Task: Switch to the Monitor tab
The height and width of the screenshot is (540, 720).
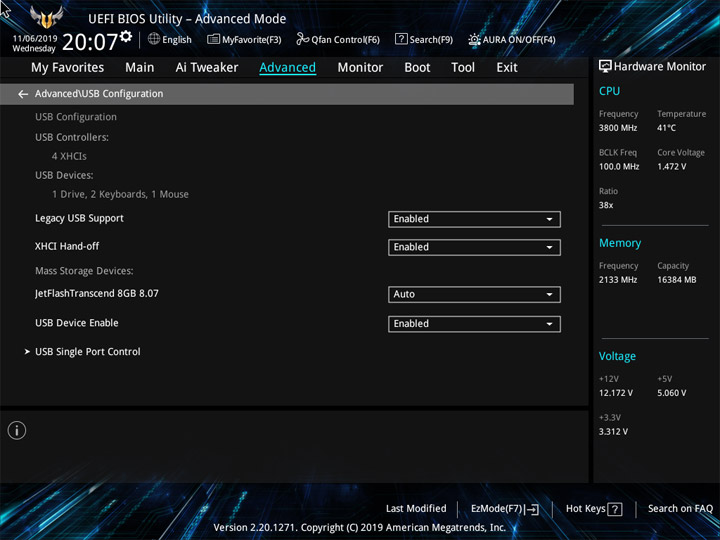Action: point(360,68)
